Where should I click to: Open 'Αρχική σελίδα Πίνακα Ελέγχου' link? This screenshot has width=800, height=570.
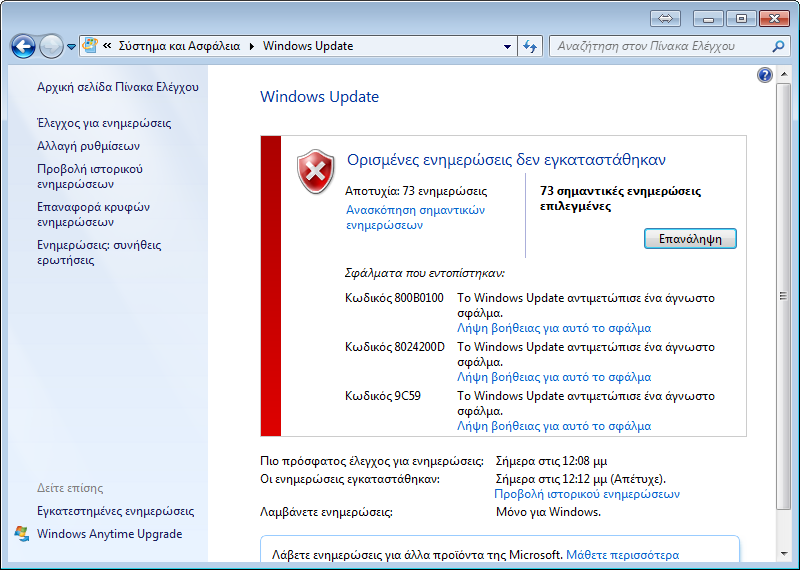pos(118,87)
